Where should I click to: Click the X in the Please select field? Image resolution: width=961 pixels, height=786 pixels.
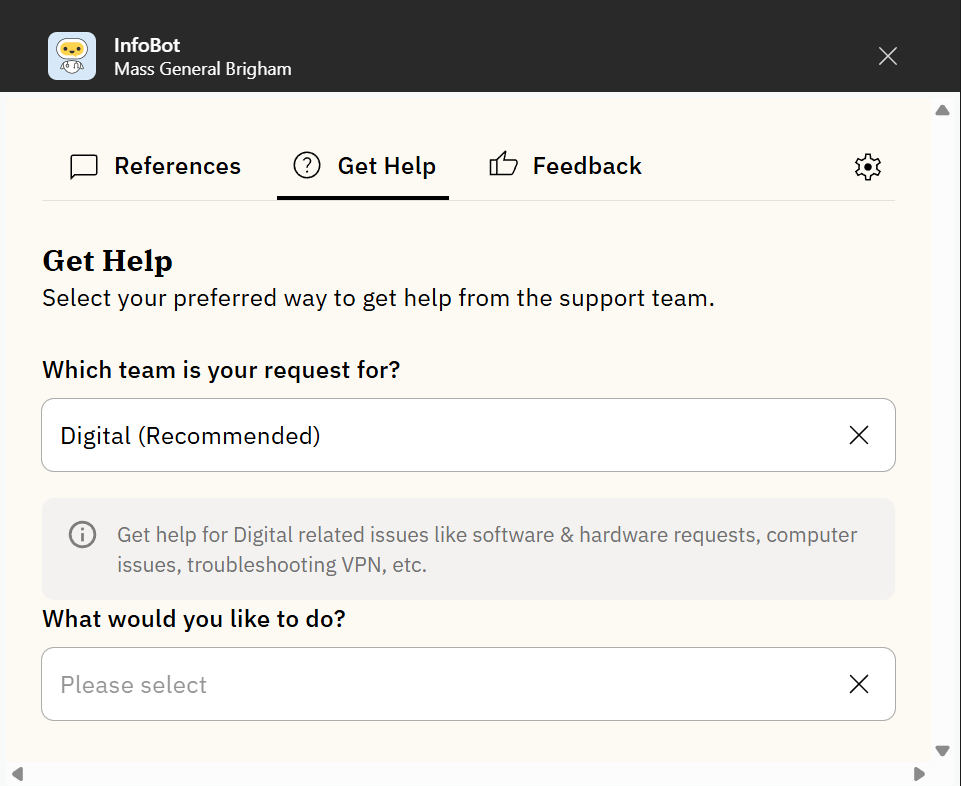pos(858,684)
